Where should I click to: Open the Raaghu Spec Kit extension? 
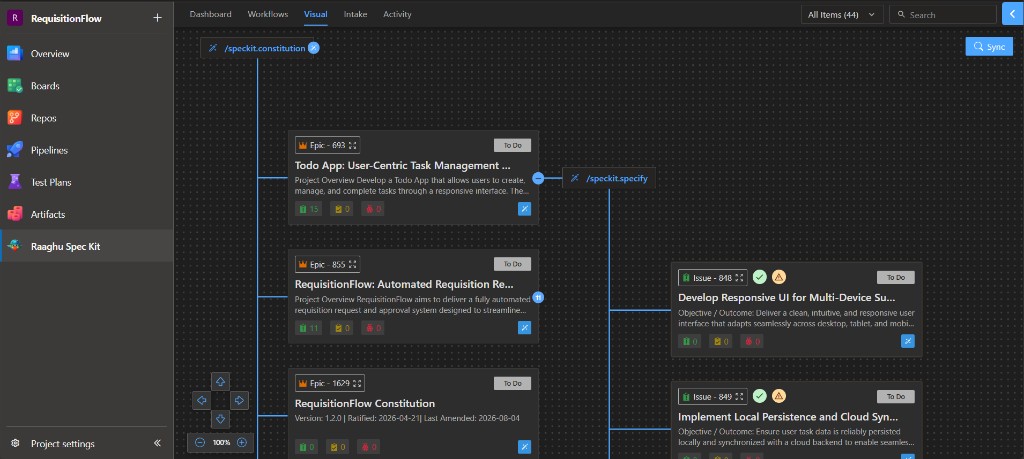pos(86,246)
